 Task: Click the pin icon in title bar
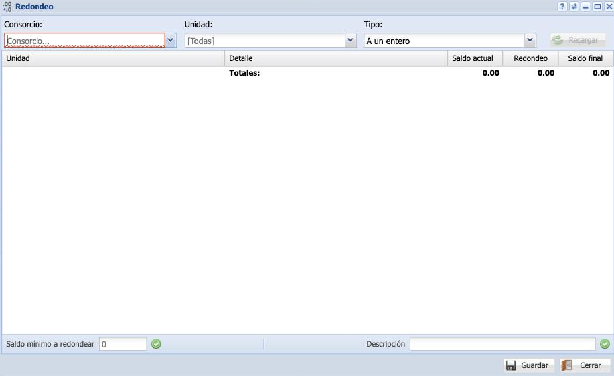[x=574, y=6]
